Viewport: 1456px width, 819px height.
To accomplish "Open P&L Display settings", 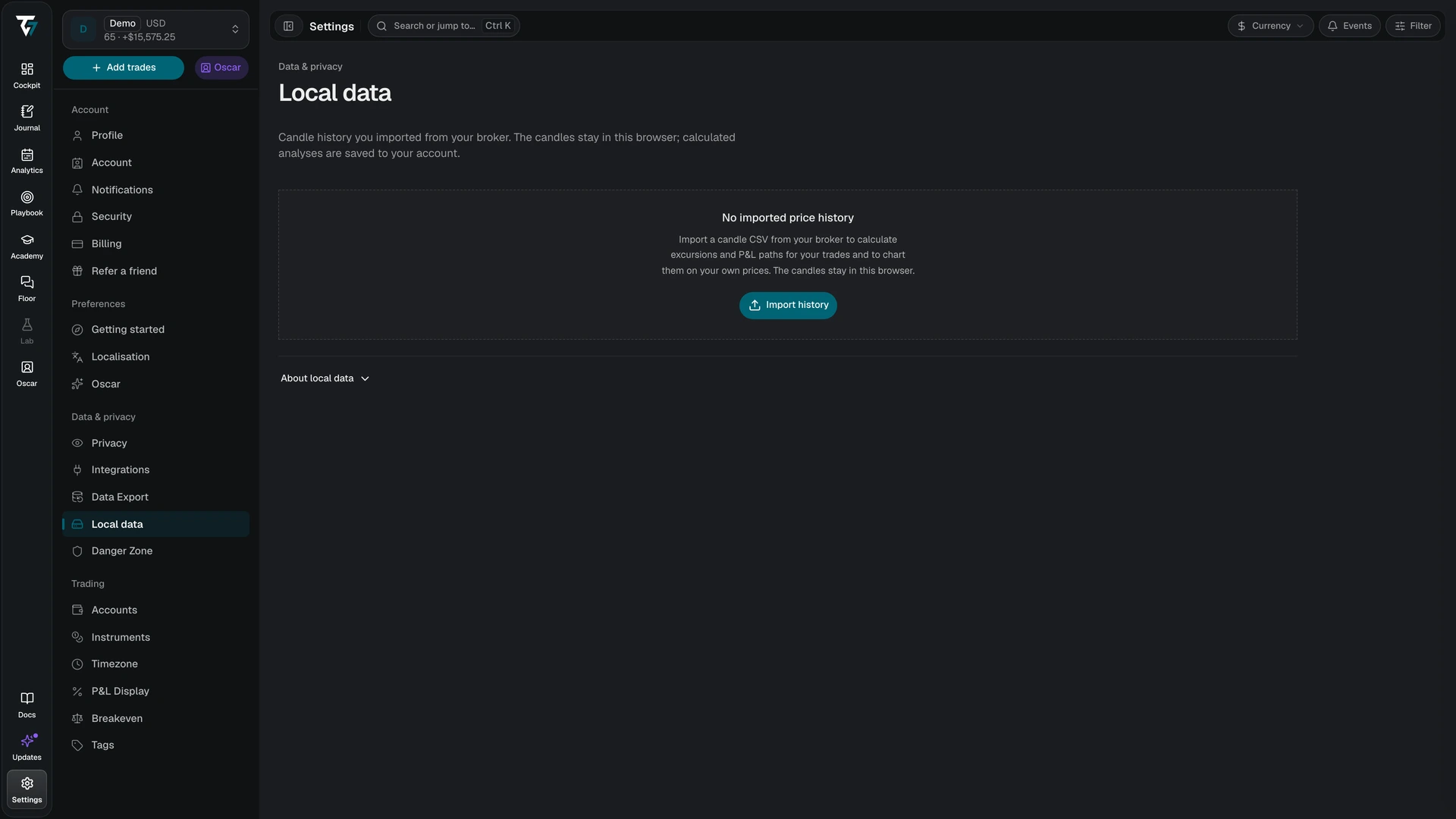I will pos(155,692).
